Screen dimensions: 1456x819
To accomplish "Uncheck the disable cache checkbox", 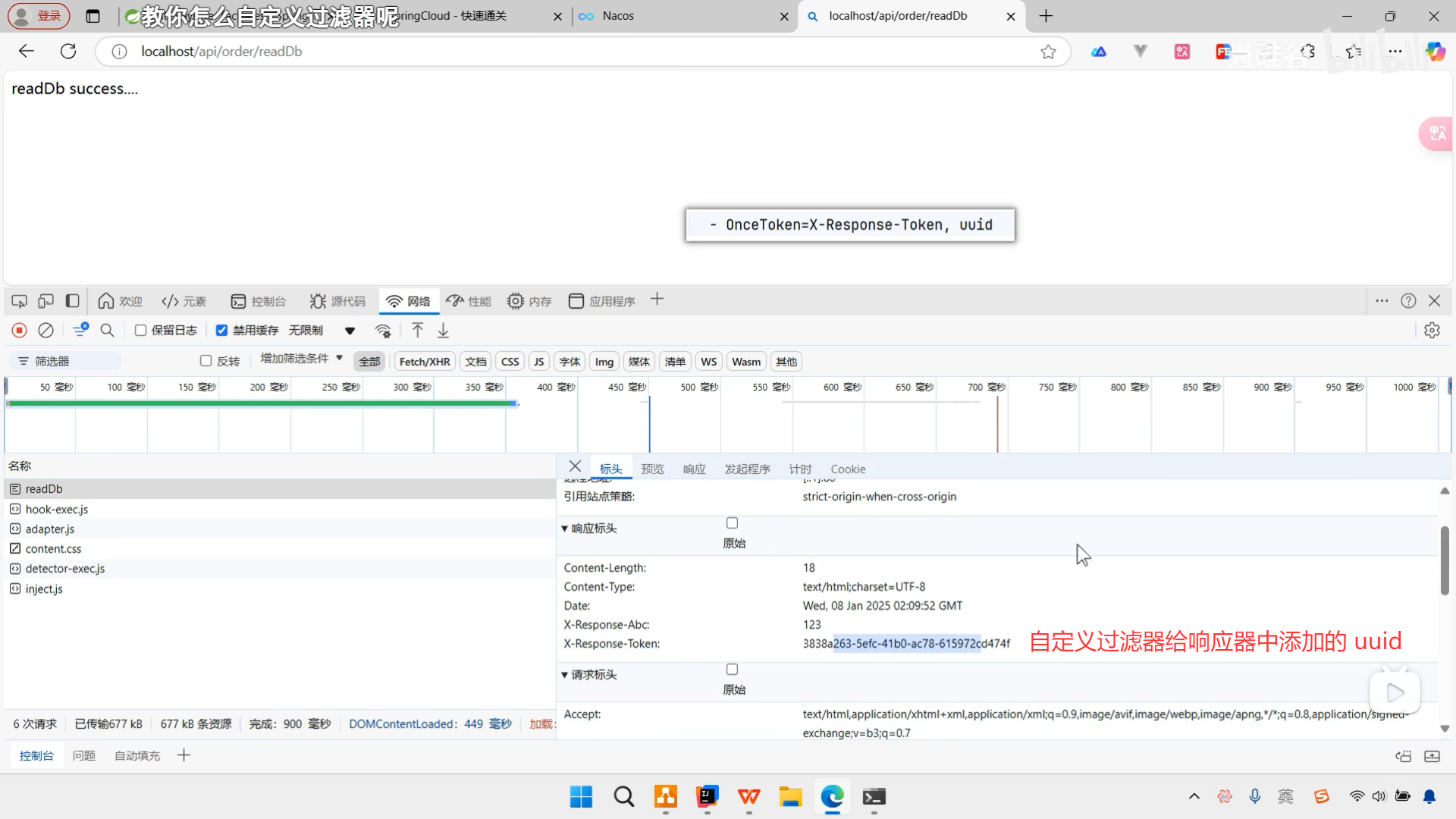I will [222, 331].
